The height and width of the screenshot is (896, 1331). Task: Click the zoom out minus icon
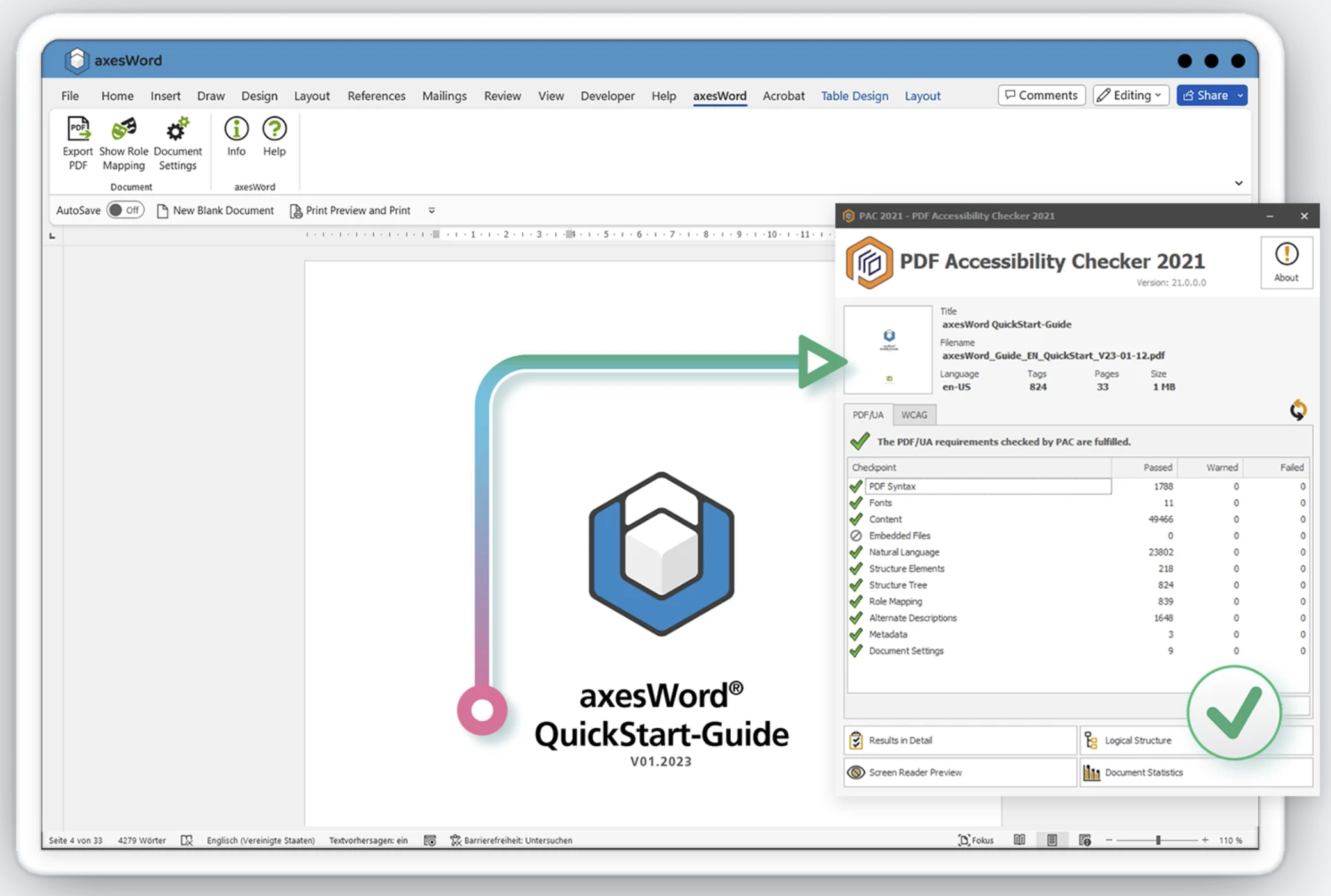1109,840
